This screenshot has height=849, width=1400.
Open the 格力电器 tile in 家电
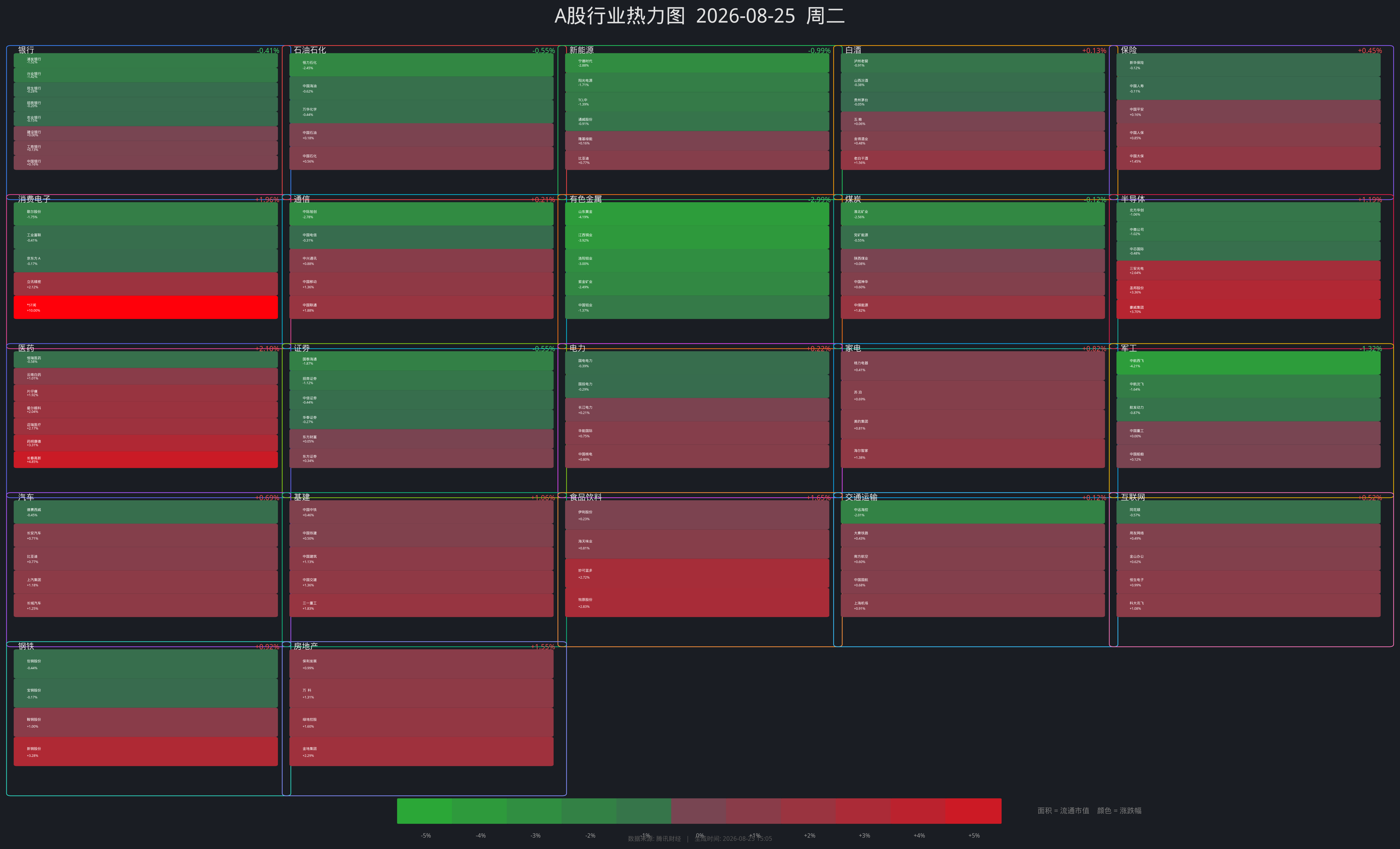tap(973, 366)
